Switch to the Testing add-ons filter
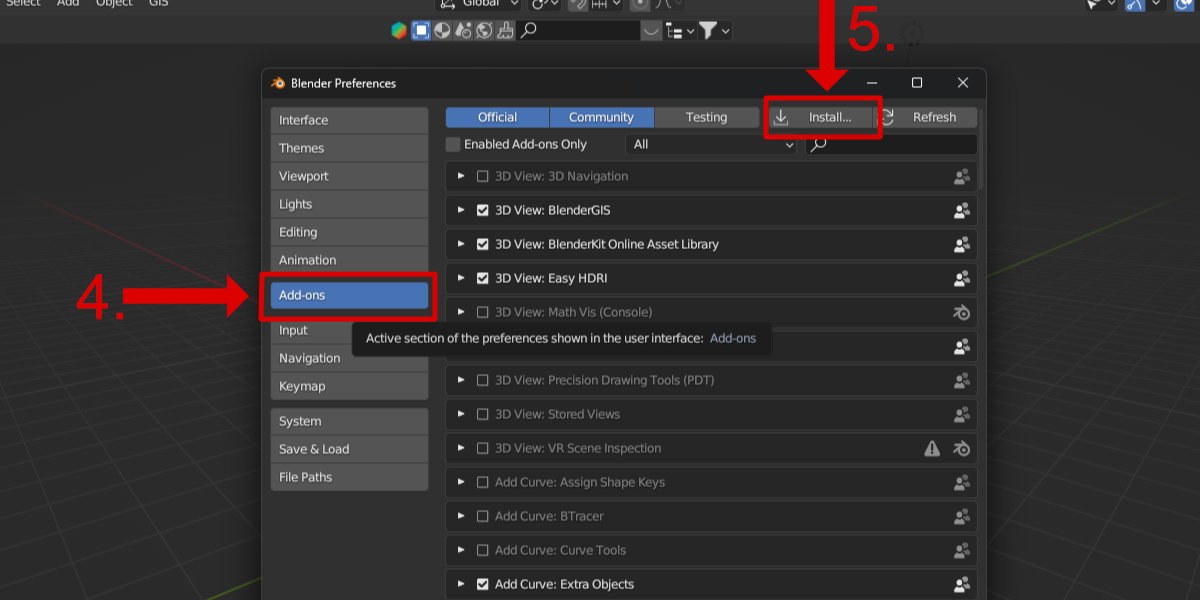 (706, 117)
